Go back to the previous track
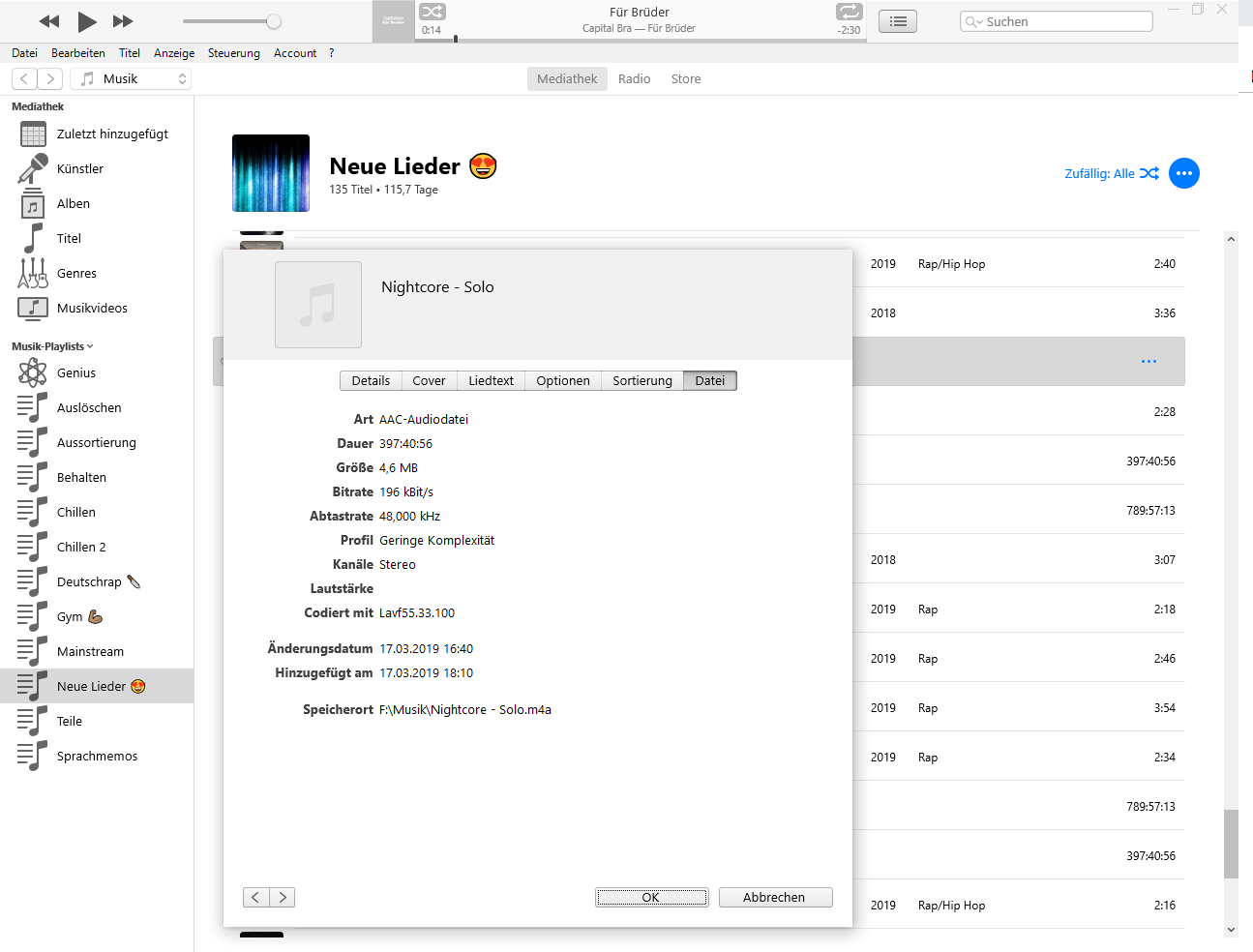Screen dimensions: 1253x952 [49, 21]
